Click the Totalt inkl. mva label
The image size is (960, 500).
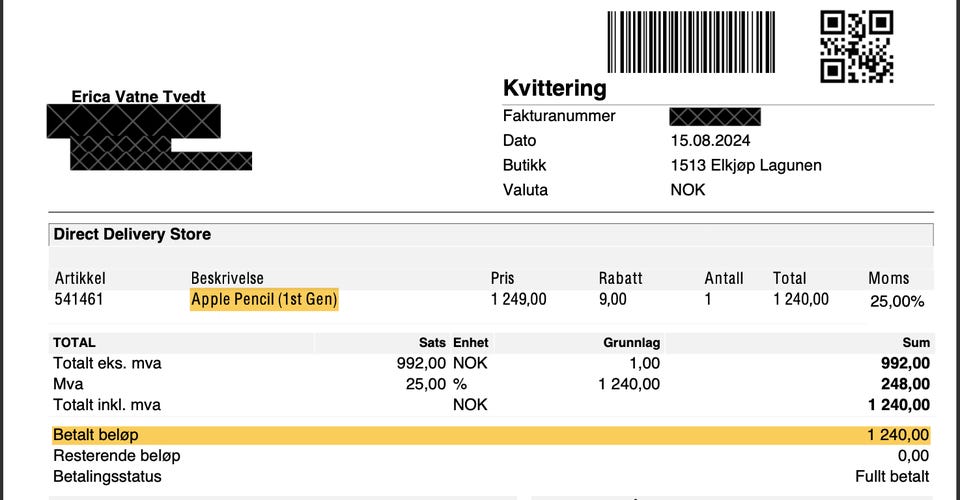(107, 405)
